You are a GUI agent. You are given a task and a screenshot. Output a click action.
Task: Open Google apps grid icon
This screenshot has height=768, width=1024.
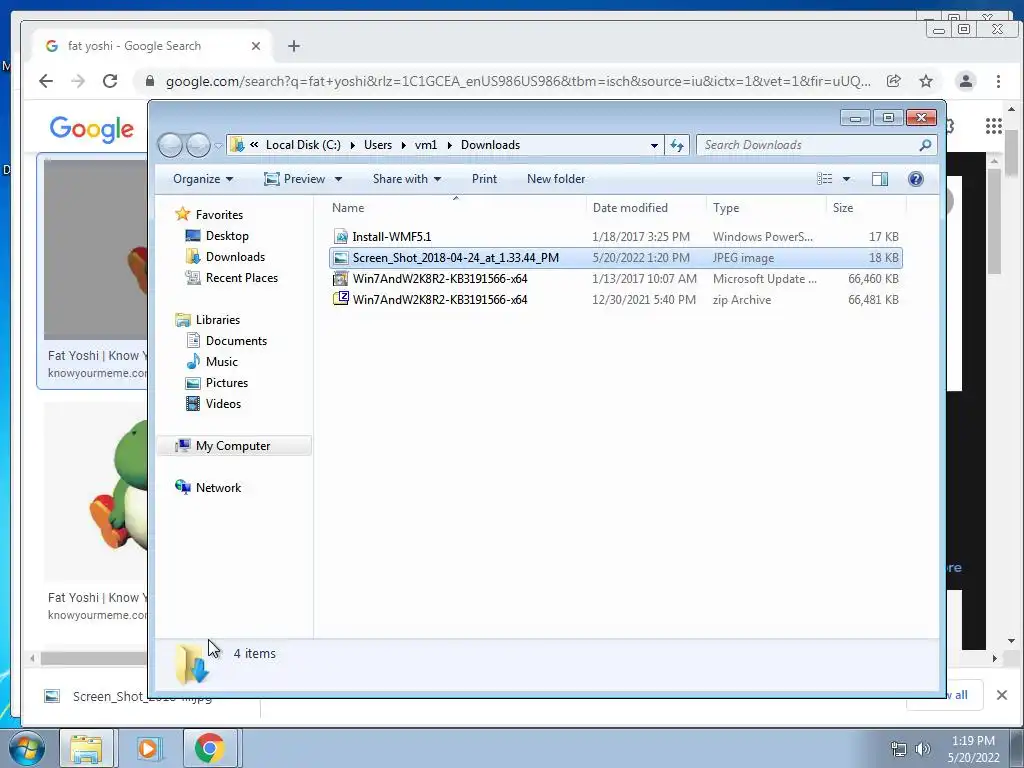click(993, 126)
